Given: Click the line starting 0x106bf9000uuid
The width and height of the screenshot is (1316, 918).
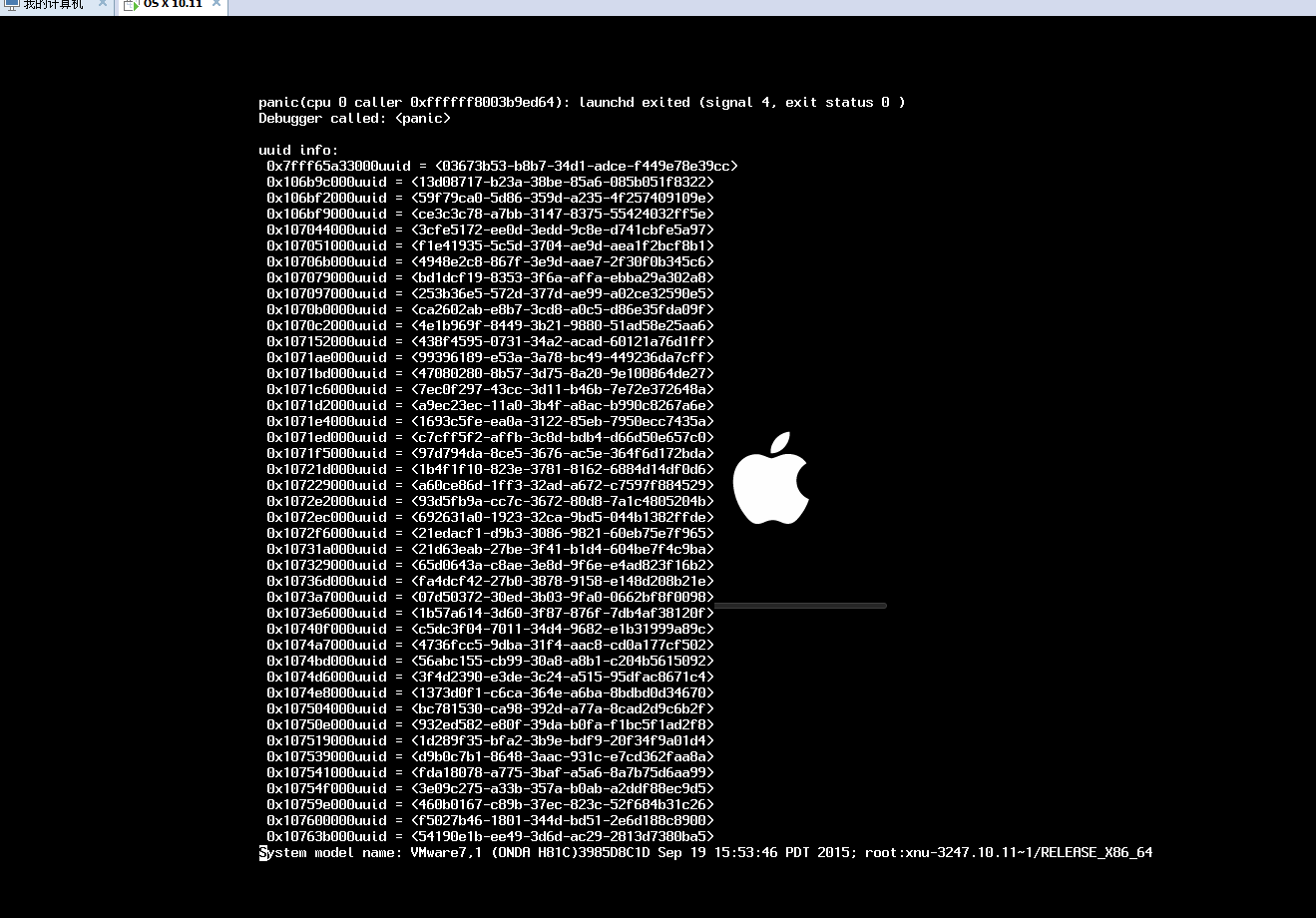Looking at the screenshot, I should coord(490,214).
